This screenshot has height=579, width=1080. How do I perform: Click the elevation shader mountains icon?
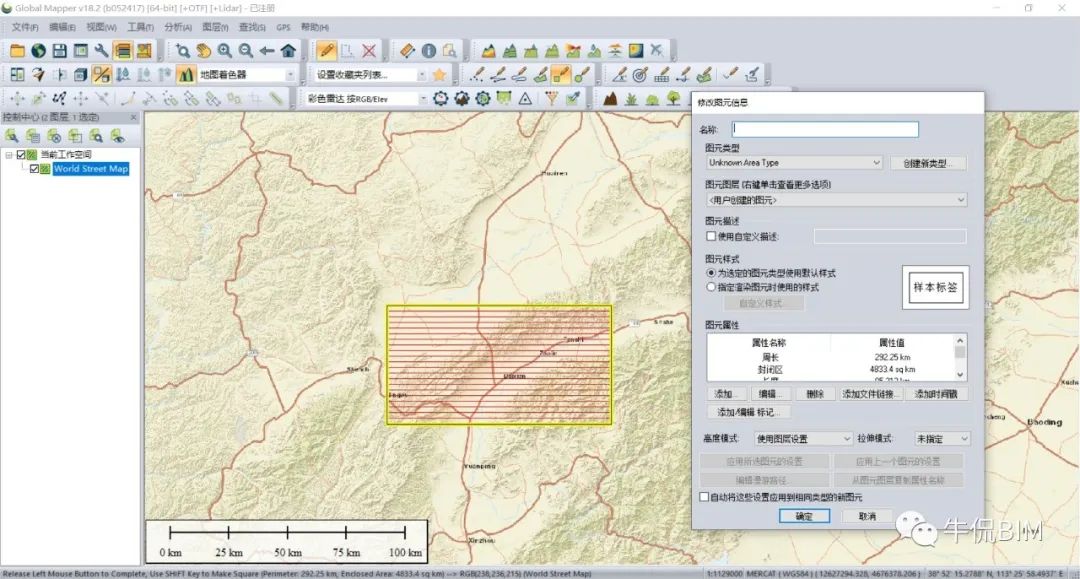point(185,74)
